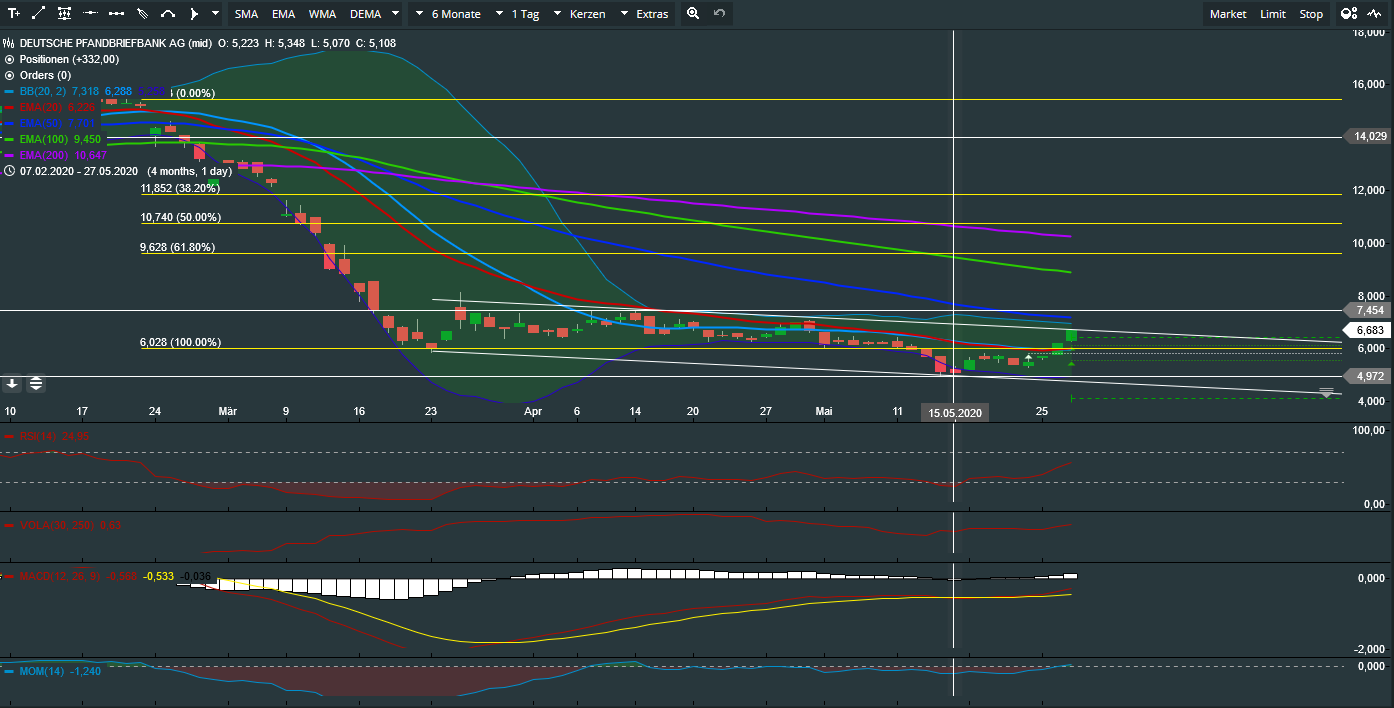Activate the arc curve drawing tool
Viewport: 1394px width, 708px height.
pyautogui.click(x=168, y=14)
